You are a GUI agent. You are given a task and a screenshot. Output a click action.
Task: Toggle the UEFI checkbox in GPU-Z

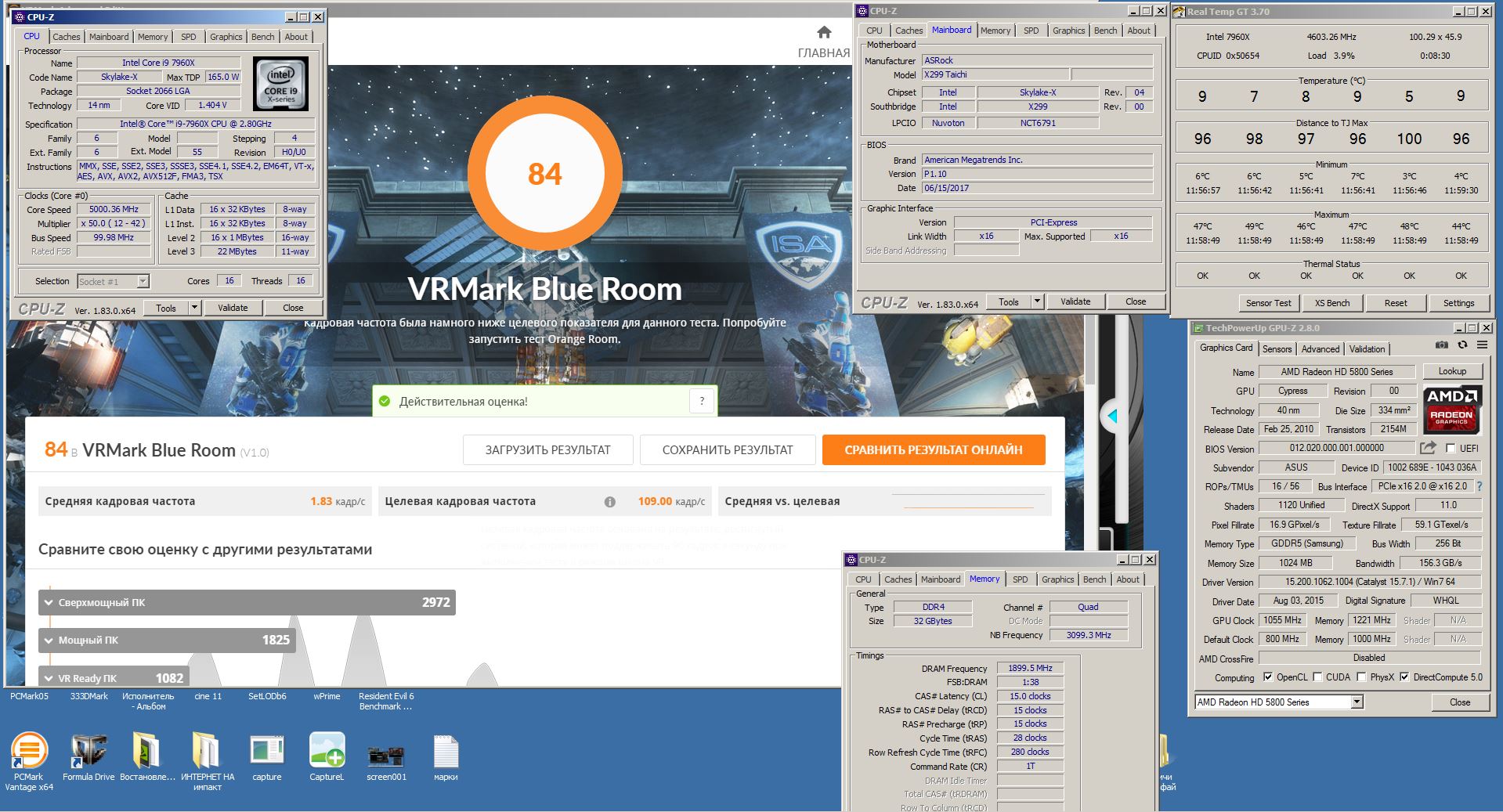(1451, 448)
